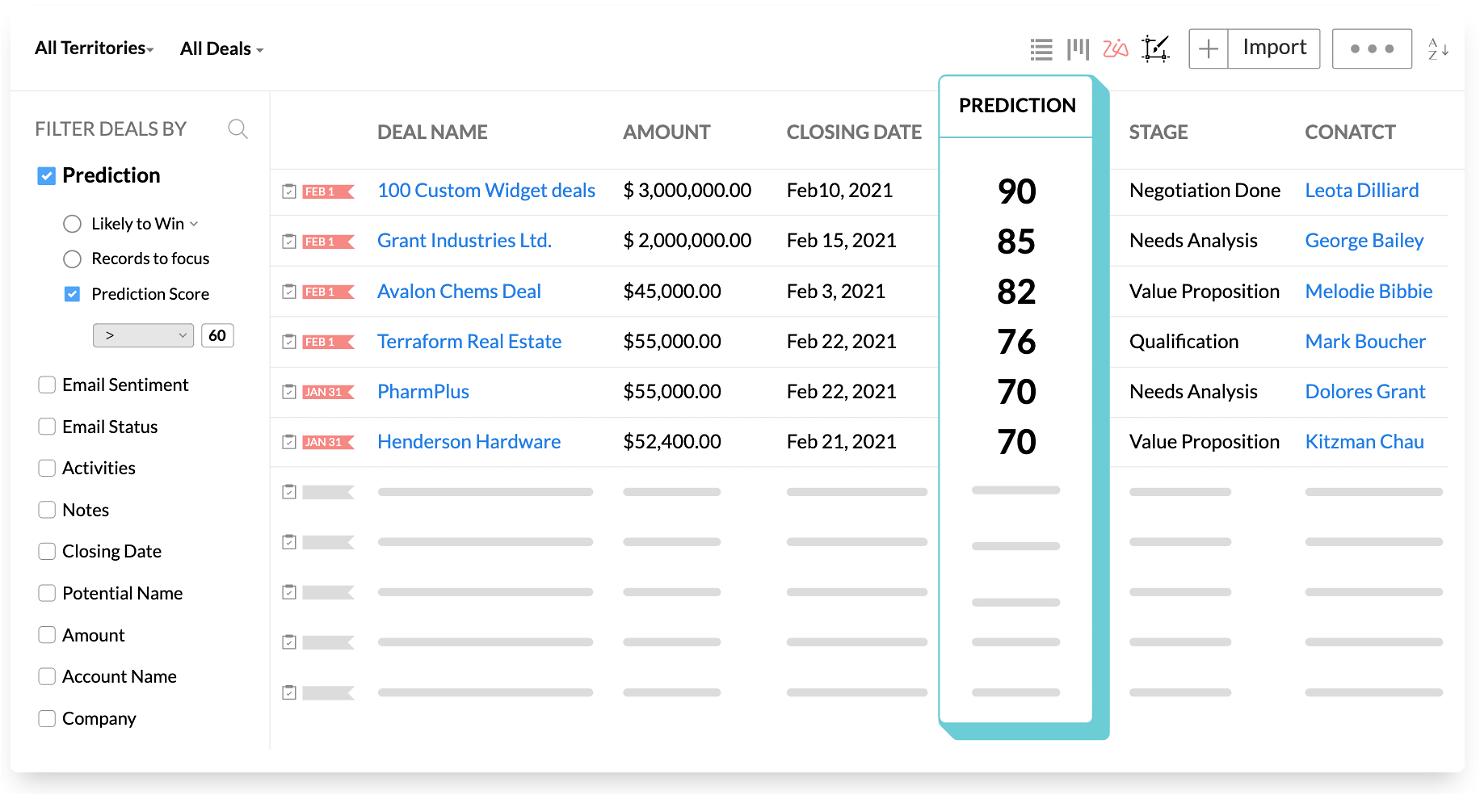1480x795 pixels.
Task: Select the Likely to Win radio button
Action: [x=71, y=223]
